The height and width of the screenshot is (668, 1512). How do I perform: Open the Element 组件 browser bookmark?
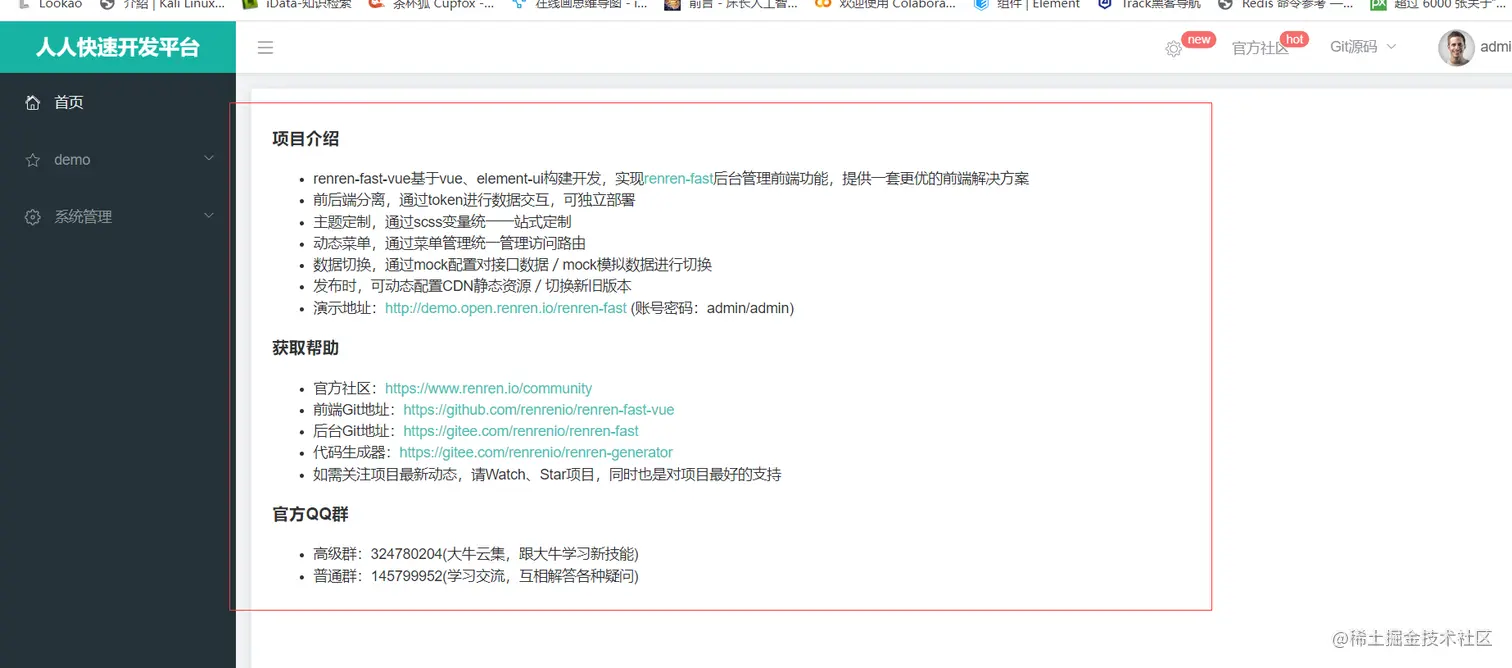pyautogui.click(x=1026, y=5)
